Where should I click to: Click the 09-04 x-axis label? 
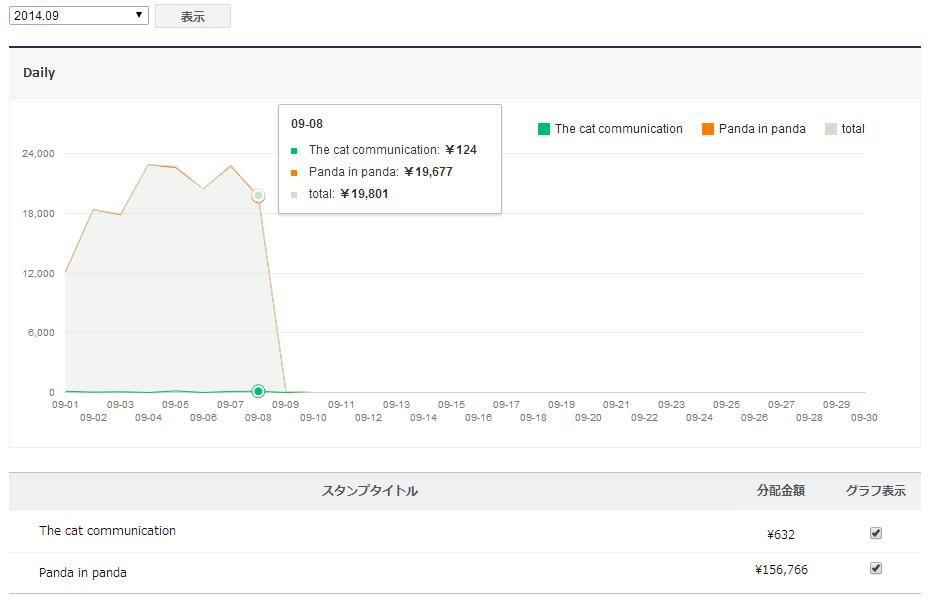[x=148, y=418]
